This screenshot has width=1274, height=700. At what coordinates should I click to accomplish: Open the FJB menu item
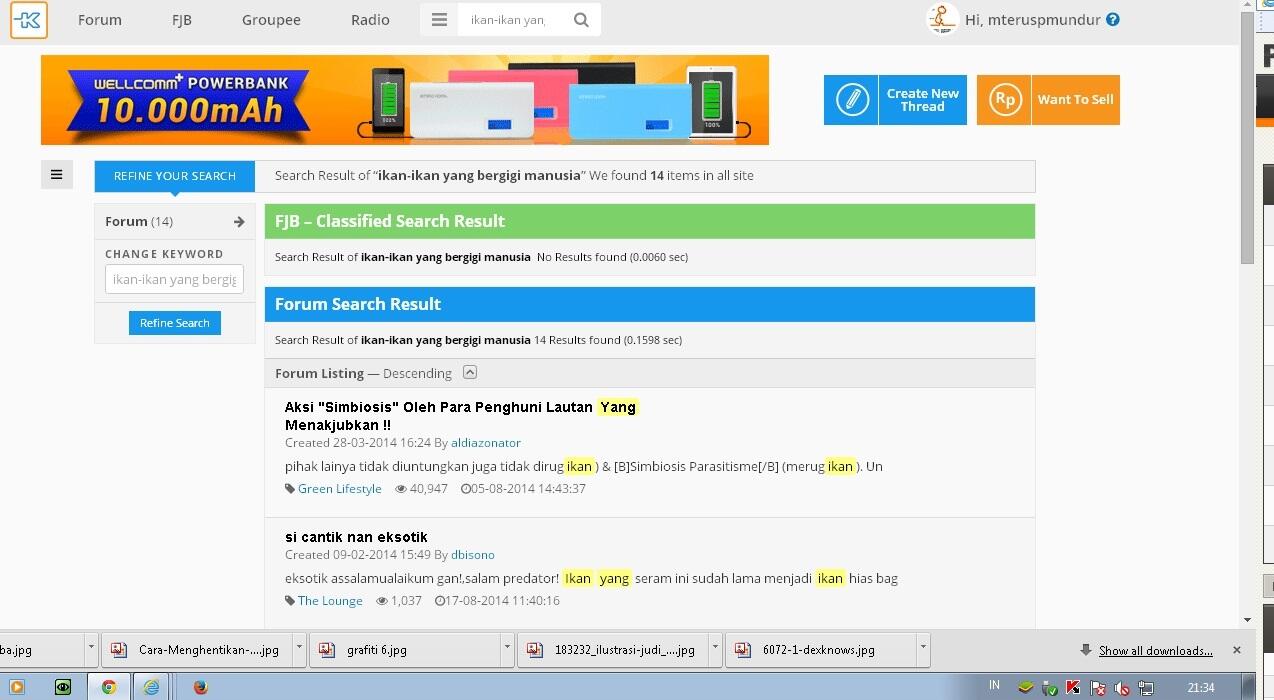(181, 20)
